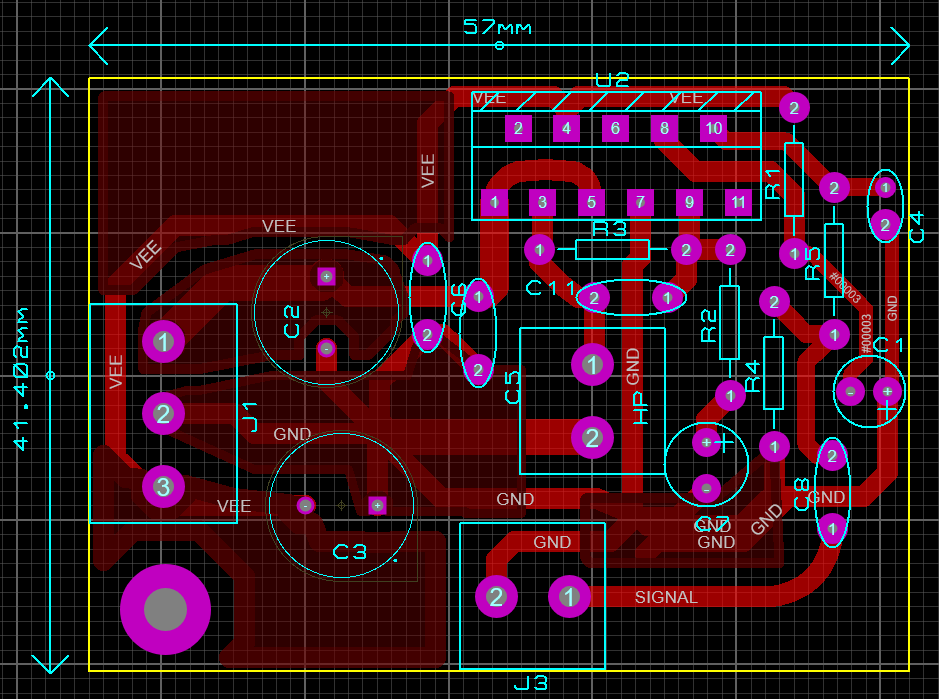Select pad 1 of IC U2
Viewport: 939px width, 699px height.
(x=495, y=202)
